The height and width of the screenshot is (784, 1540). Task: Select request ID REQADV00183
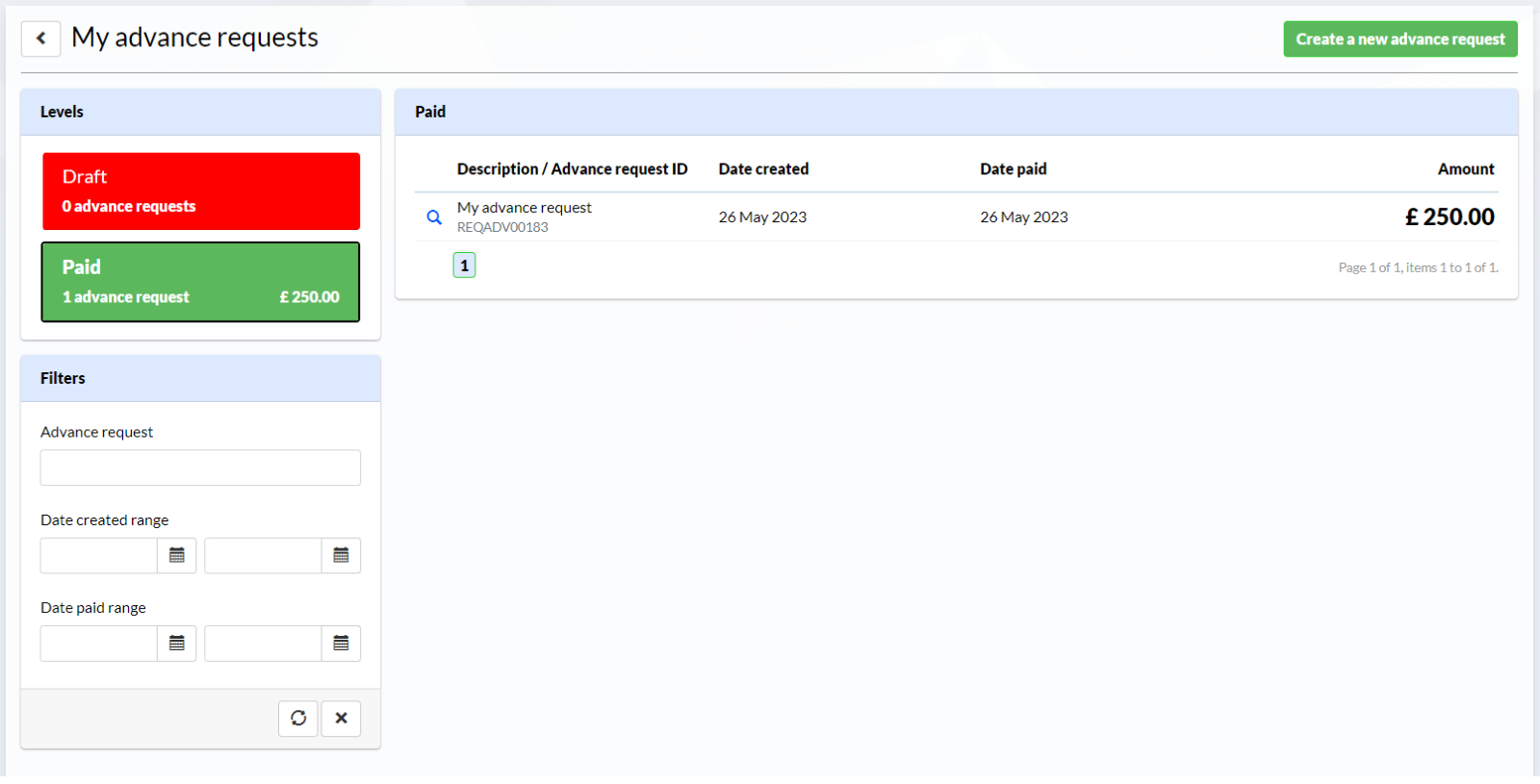click(502, 228)
